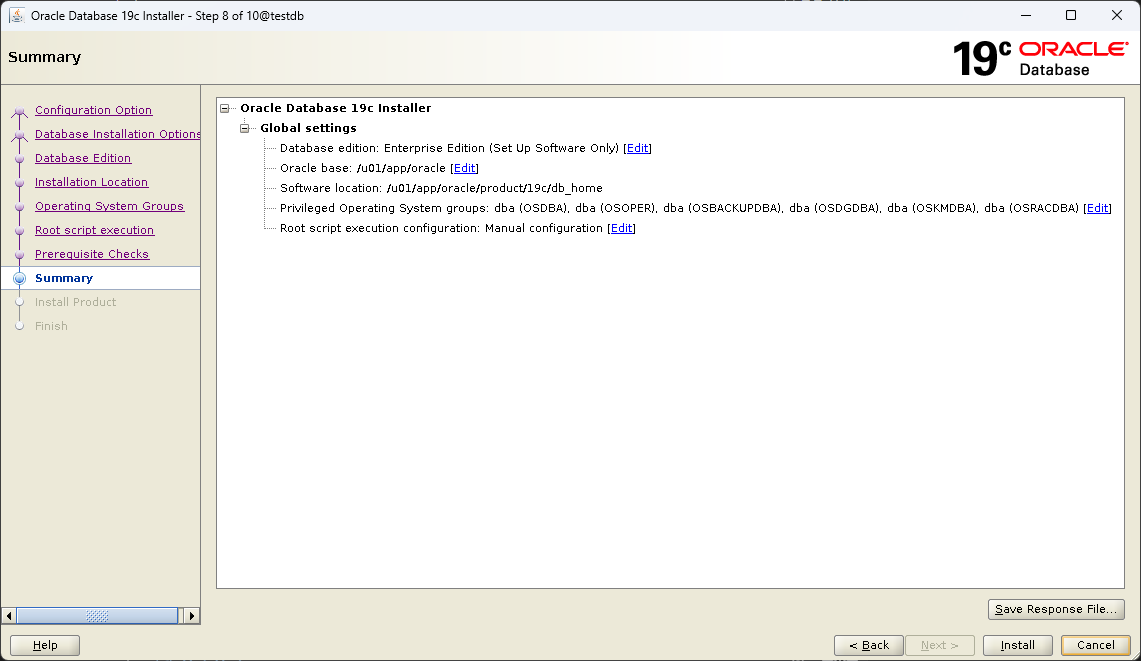The image size is (1141, 661).
Task: Click sidebar scrollbar right arrow
Action: 191,616
